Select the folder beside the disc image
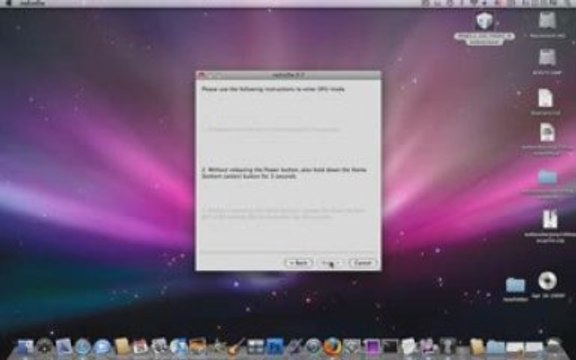The height and width of the screenshot is (360, 576). coord(515,285)
